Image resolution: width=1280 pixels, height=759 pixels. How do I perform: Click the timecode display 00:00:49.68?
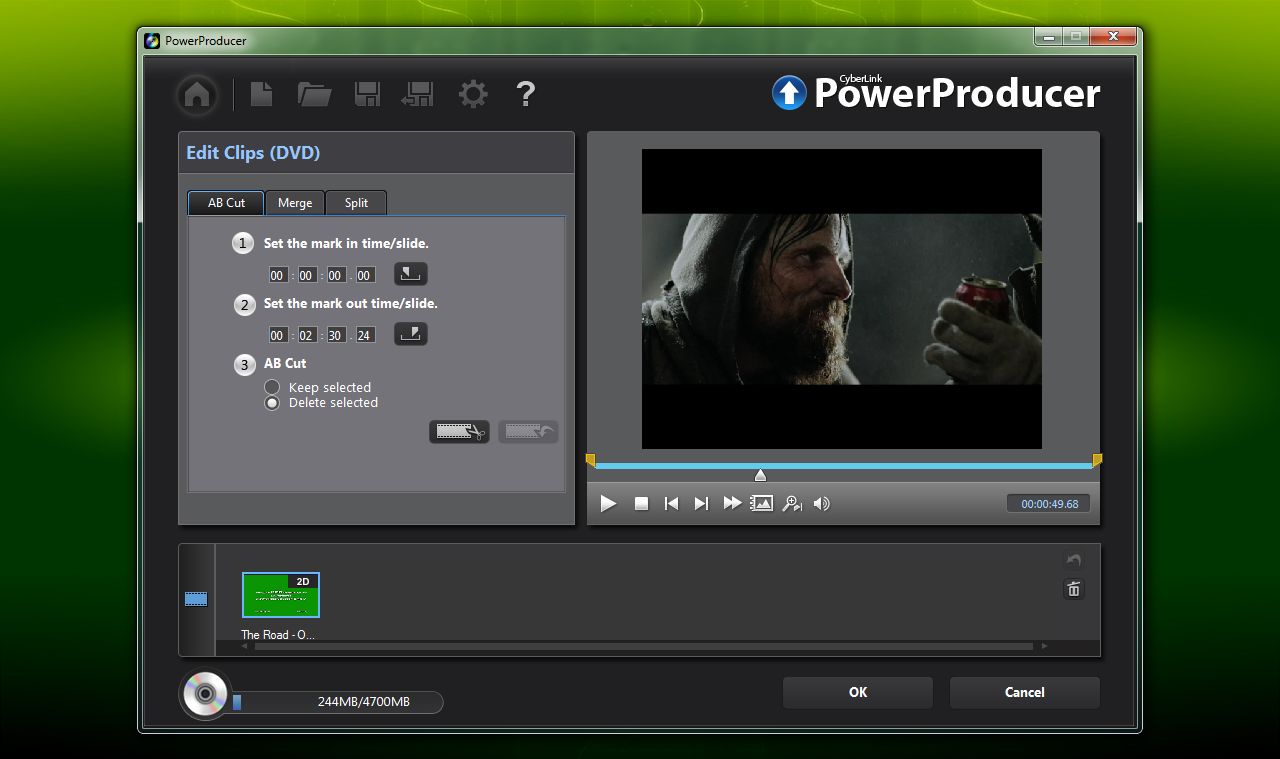coord(1049,504)
